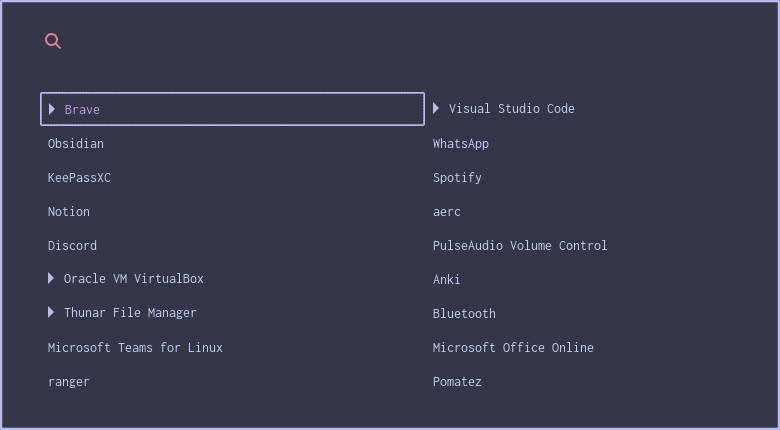Open the Bluetooth entry

pos(464,314)
